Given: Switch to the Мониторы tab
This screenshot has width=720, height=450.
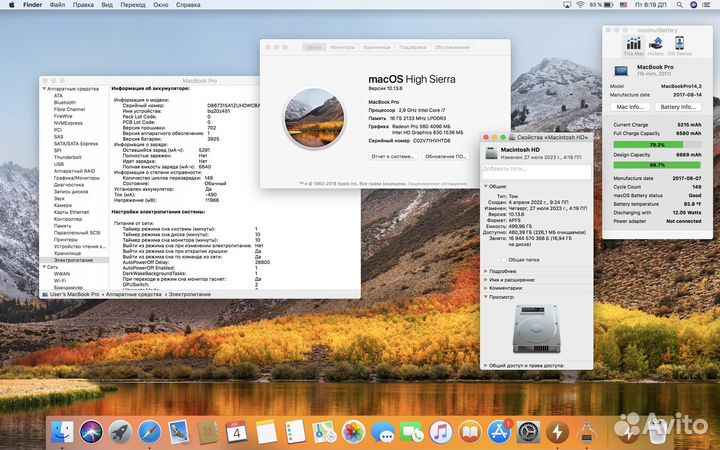Looking at the screenshot, I should tap(343, 47).
